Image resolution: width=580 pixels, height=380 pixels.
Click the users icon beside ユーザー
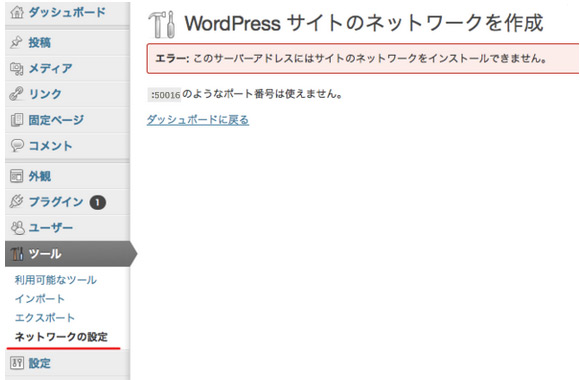(x=17, y=228)
